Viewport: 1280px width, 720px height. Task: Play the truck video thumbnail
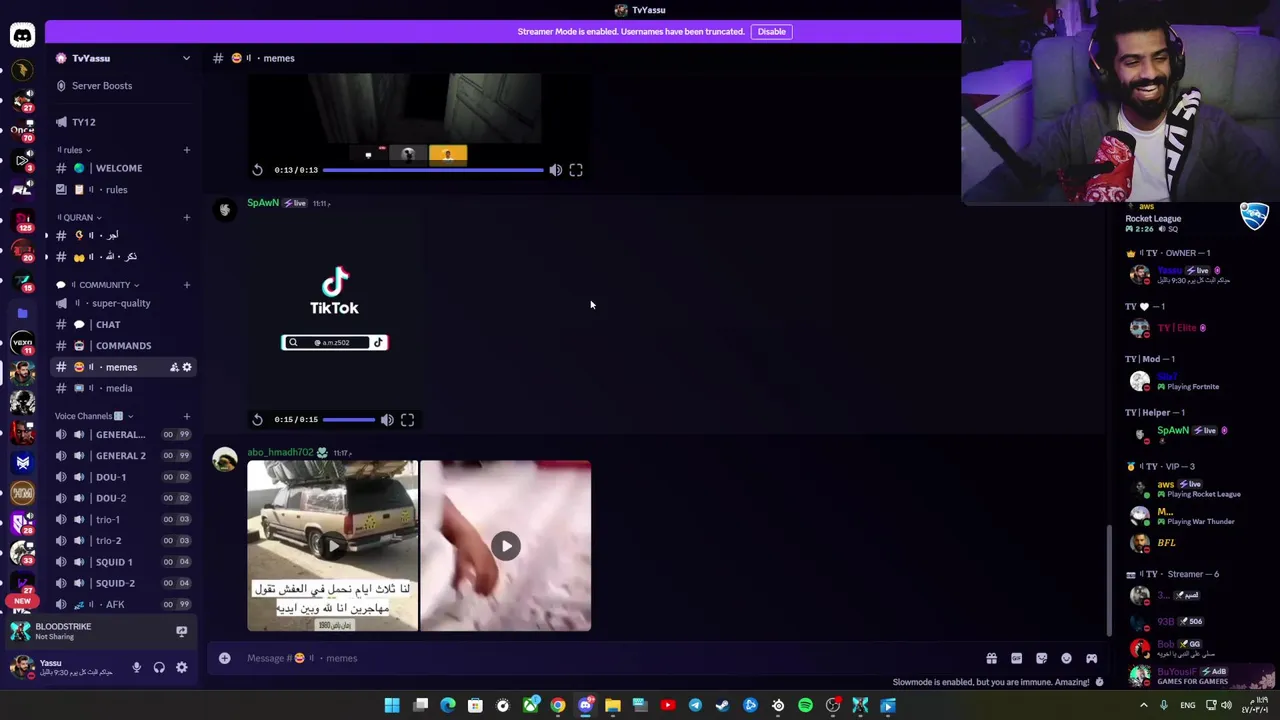coord(333,546)
